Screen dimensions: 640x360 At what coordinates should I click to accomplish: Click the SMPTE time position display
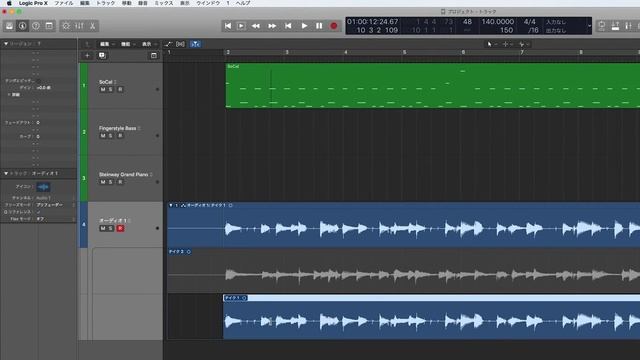click(x=372, y=22)
